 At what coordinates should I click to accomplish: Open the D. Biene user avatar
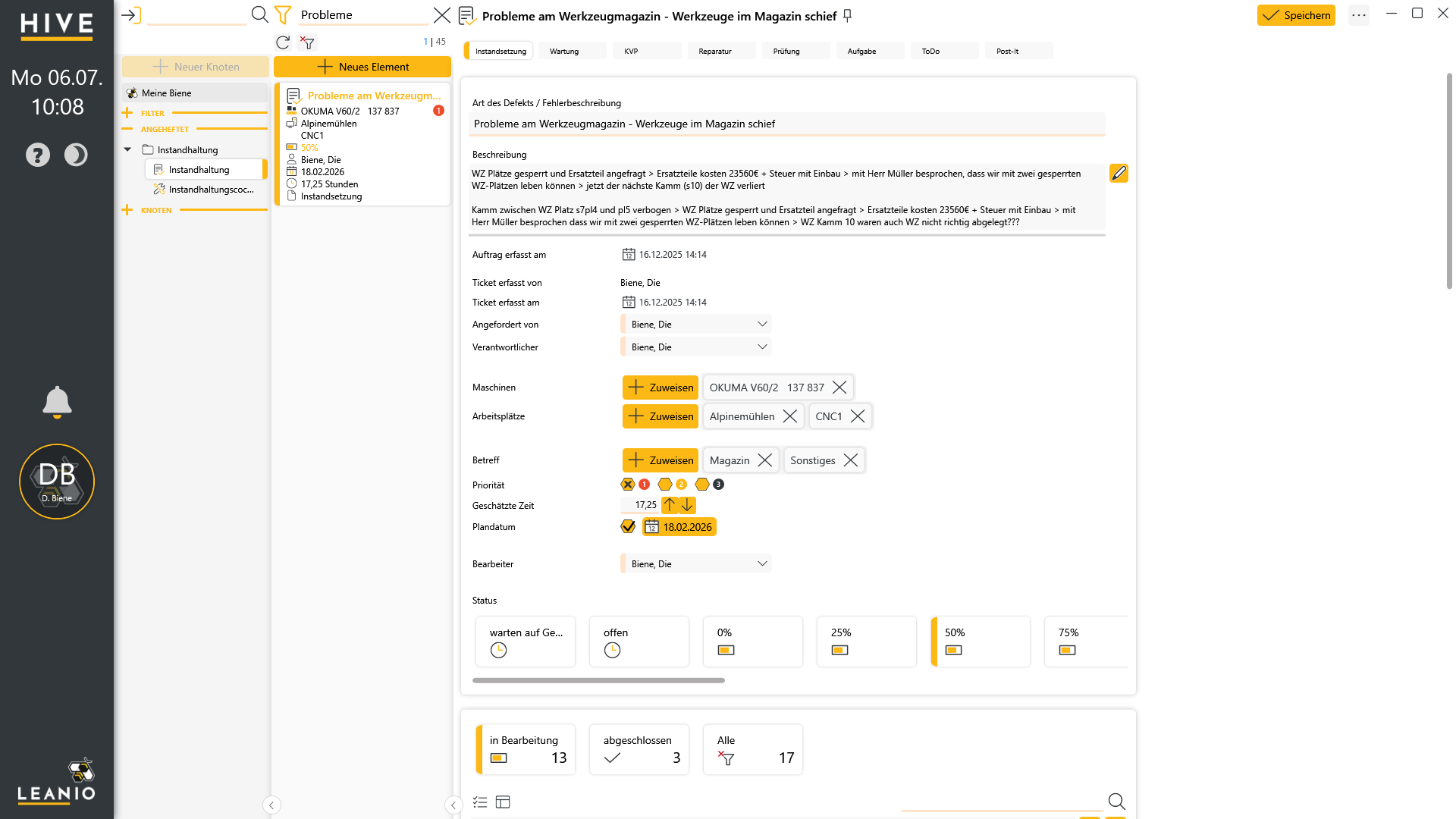pyautogui.click(x=57, y=482)
